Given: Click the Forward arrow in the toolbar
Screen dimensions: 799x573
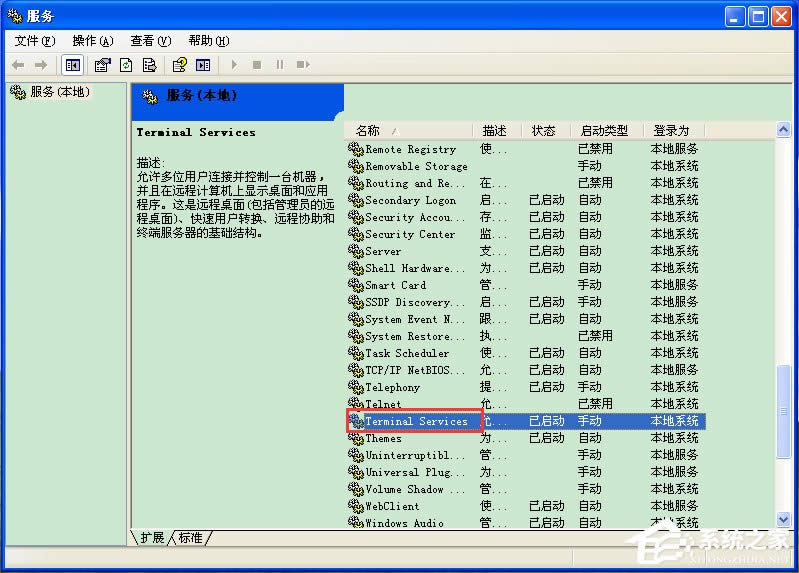Looking at the screenshot, I should pos(41,65).
